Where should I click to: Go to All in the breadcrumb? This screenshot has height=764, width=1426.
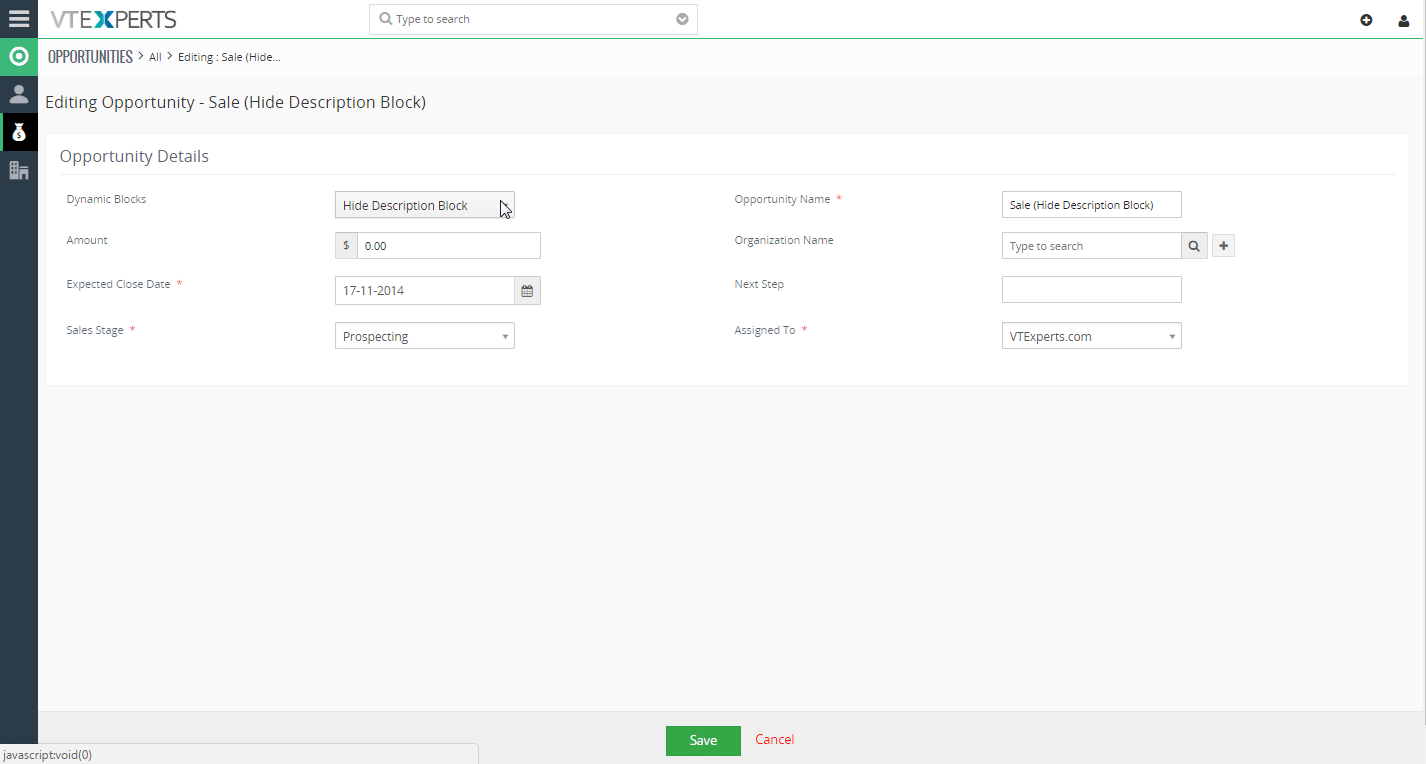click(x=155, y=57)
